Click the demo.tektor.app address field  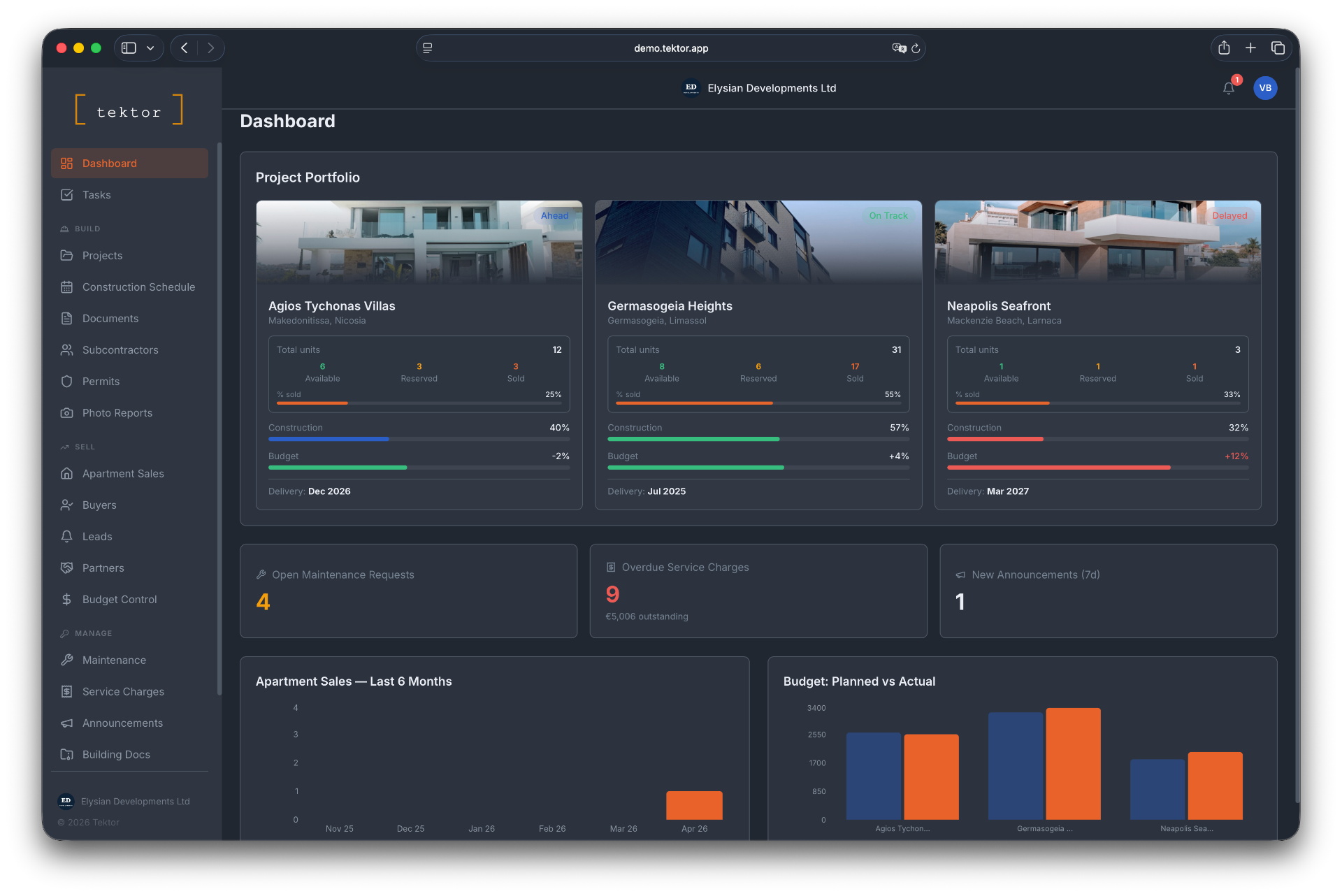[670, 48]
